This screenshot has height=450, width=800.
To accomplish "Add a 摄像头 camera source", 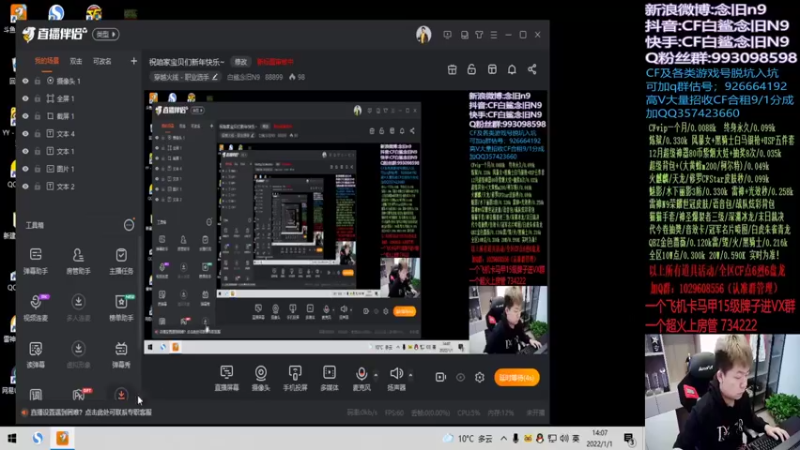I will 261,378.
